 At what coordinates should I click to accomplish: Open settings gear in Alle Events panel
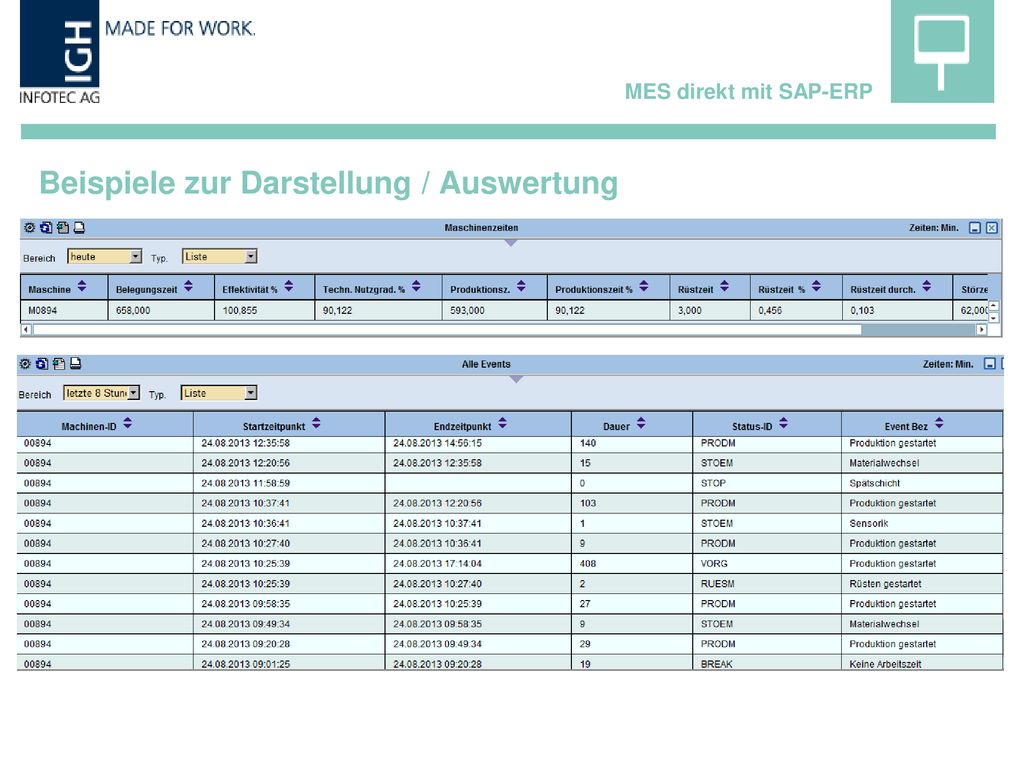click(x=25, y=364)
